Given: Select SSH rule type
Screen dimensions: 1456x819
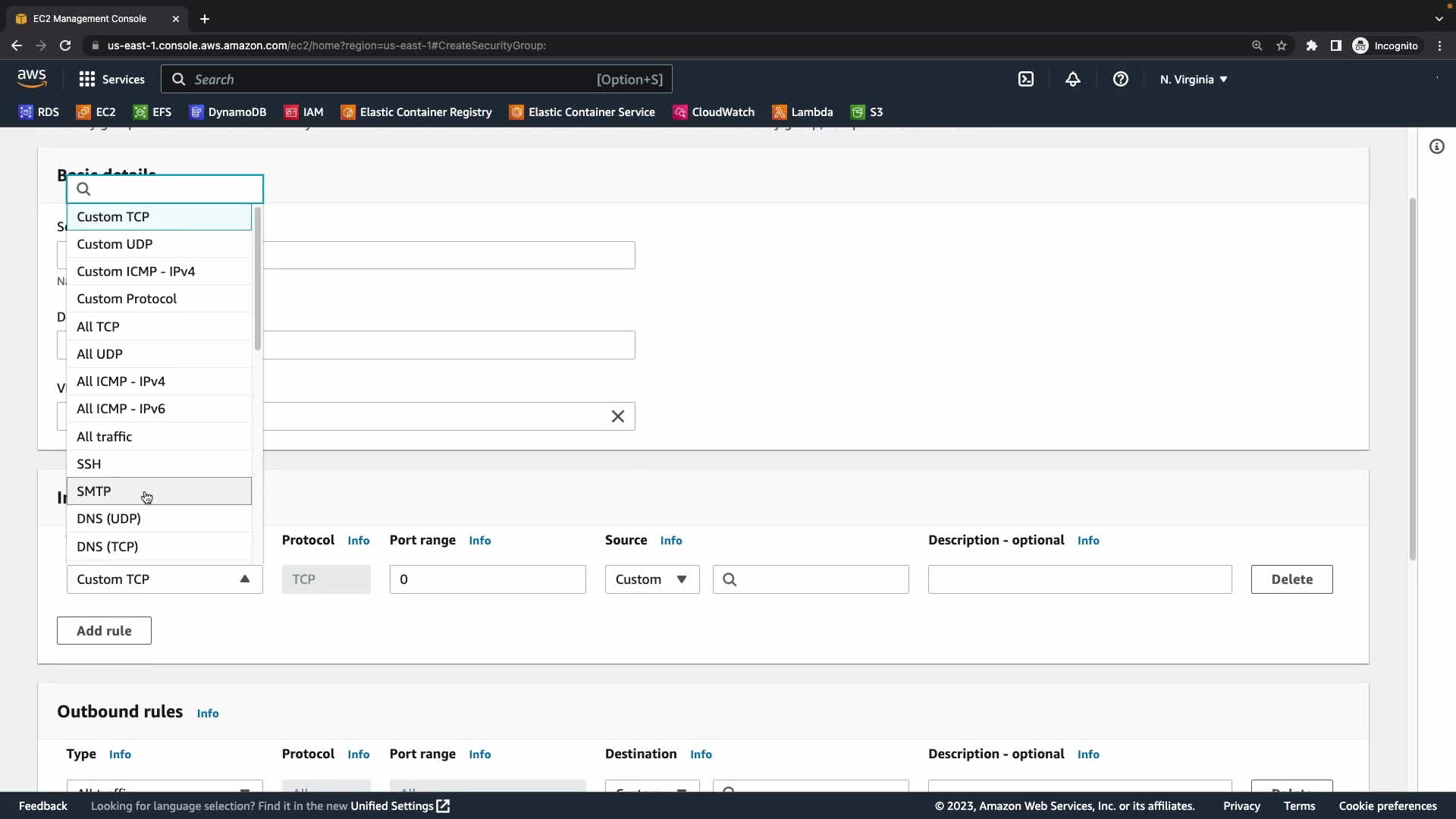Looking at the screenshot, I should (x=89, y=464).
